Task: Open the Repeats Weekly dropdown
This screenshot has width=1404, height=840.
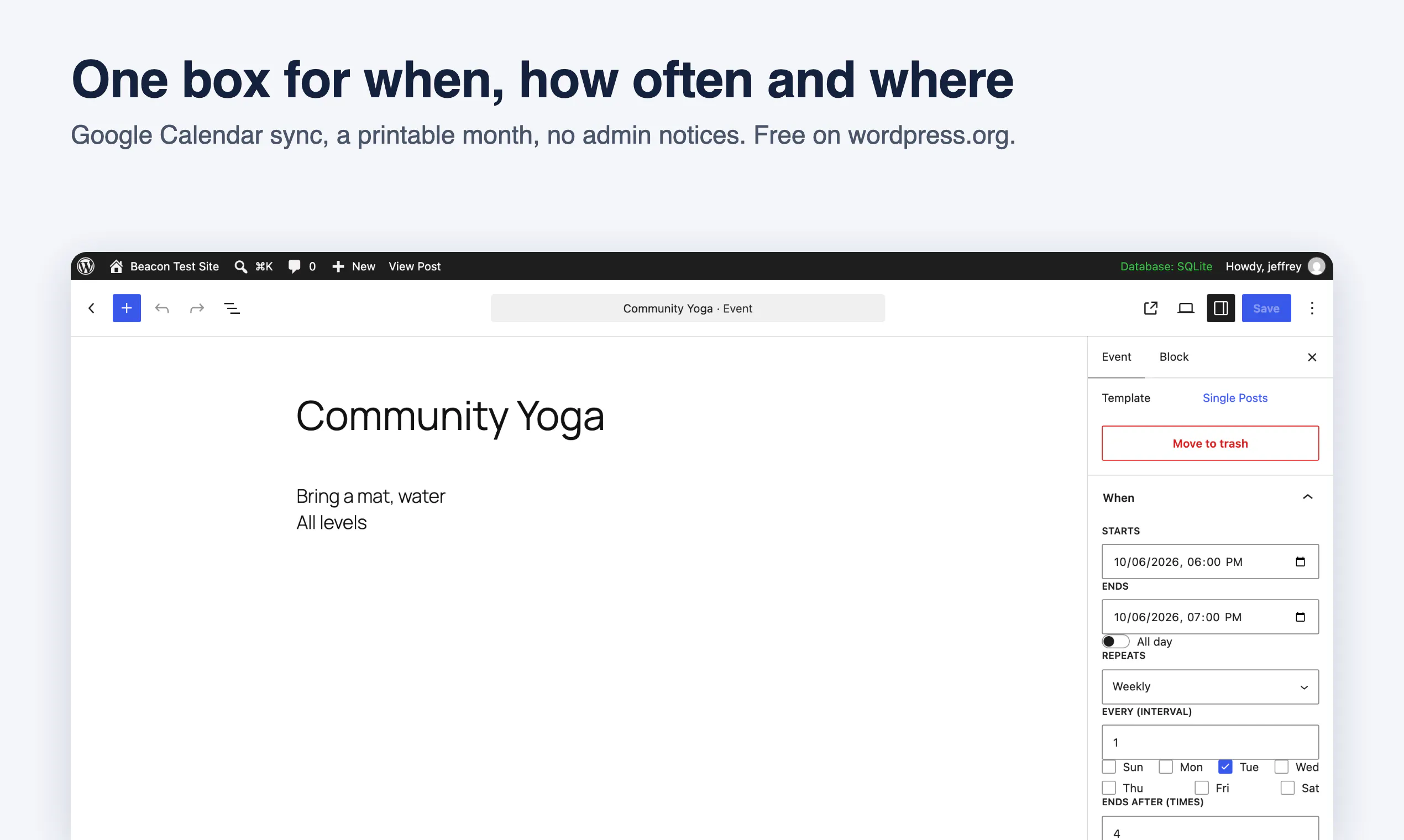Action: (x=1211, y=686)
